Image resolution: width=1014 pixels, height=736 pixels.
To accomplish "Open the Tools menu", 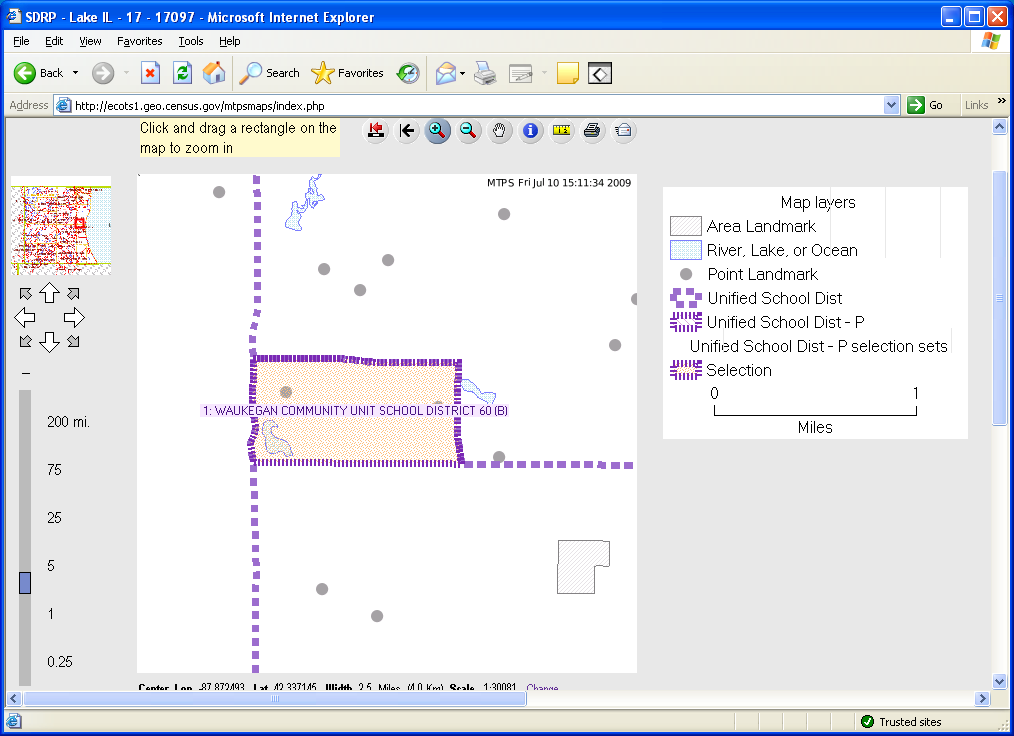I will point(191,41).
